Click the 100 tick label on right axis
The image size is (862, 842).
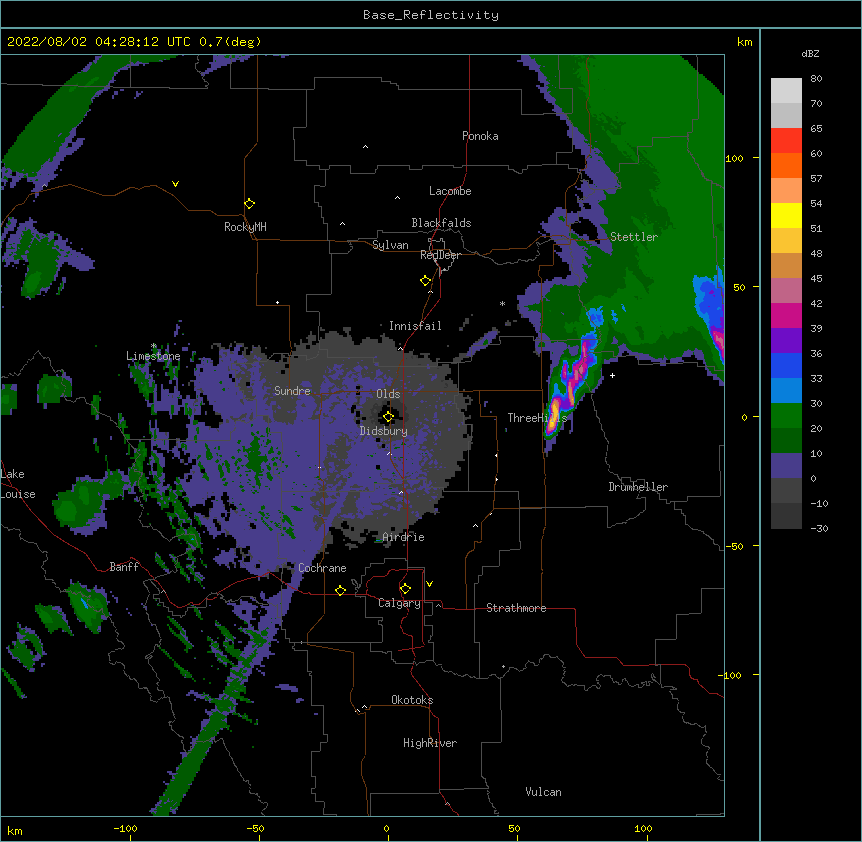734,158
